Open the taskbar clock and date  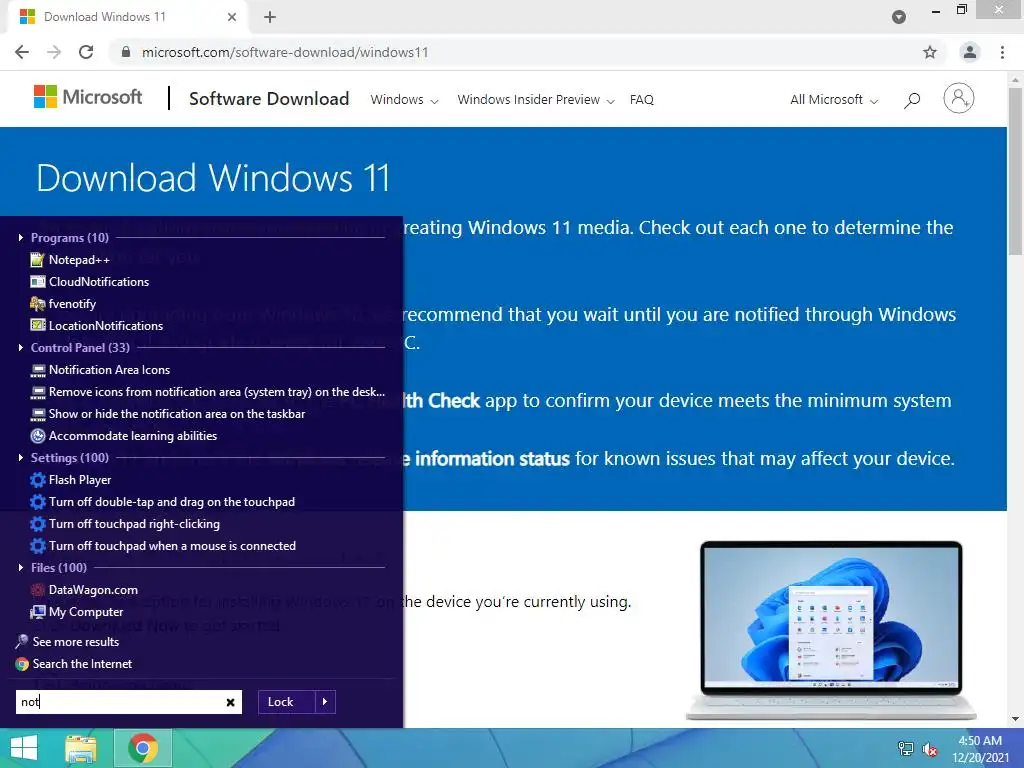click(x=980, y=749)
